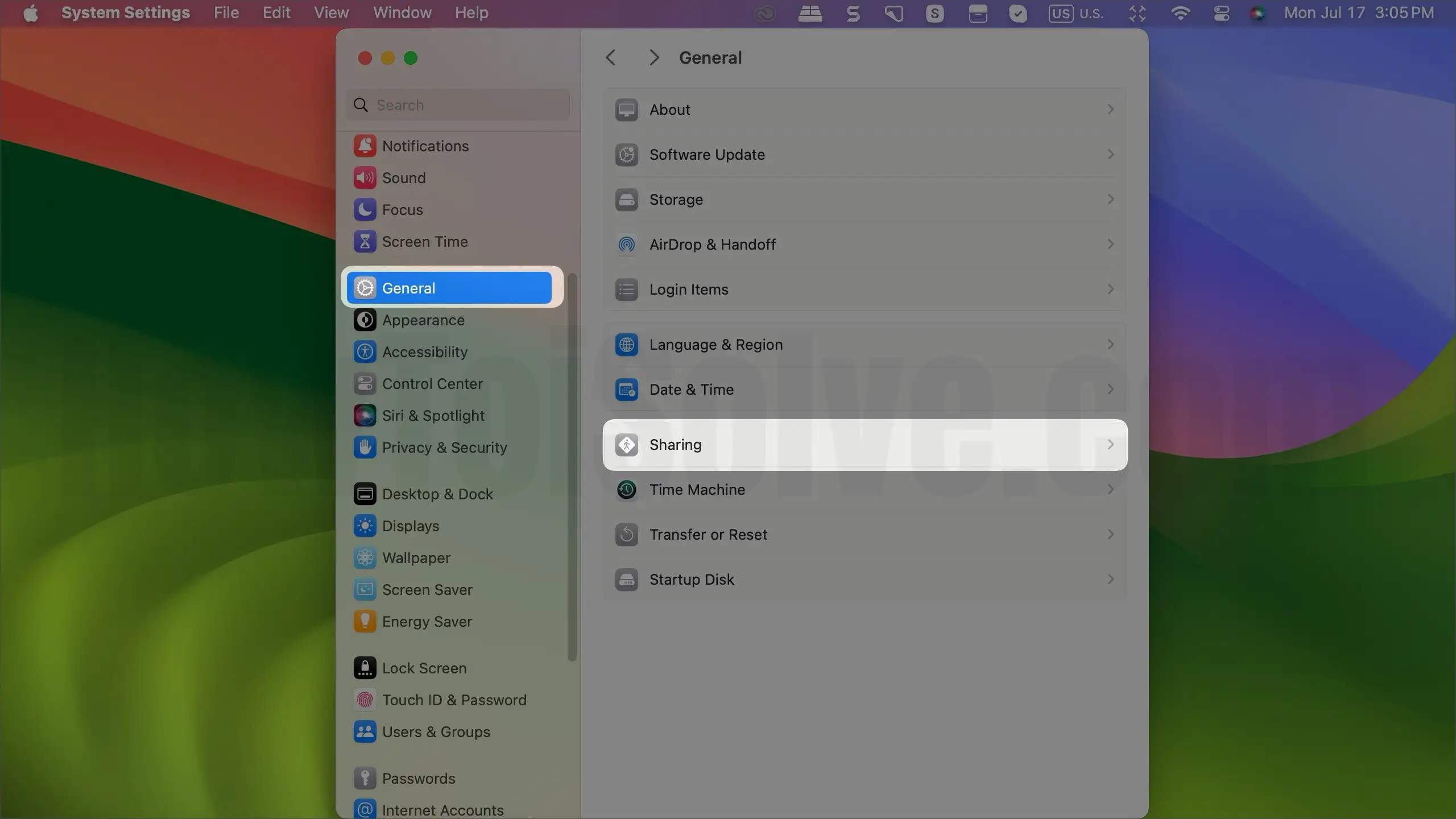Click the Software Update gear icon
1456x819 pixels.
point(627,155)
